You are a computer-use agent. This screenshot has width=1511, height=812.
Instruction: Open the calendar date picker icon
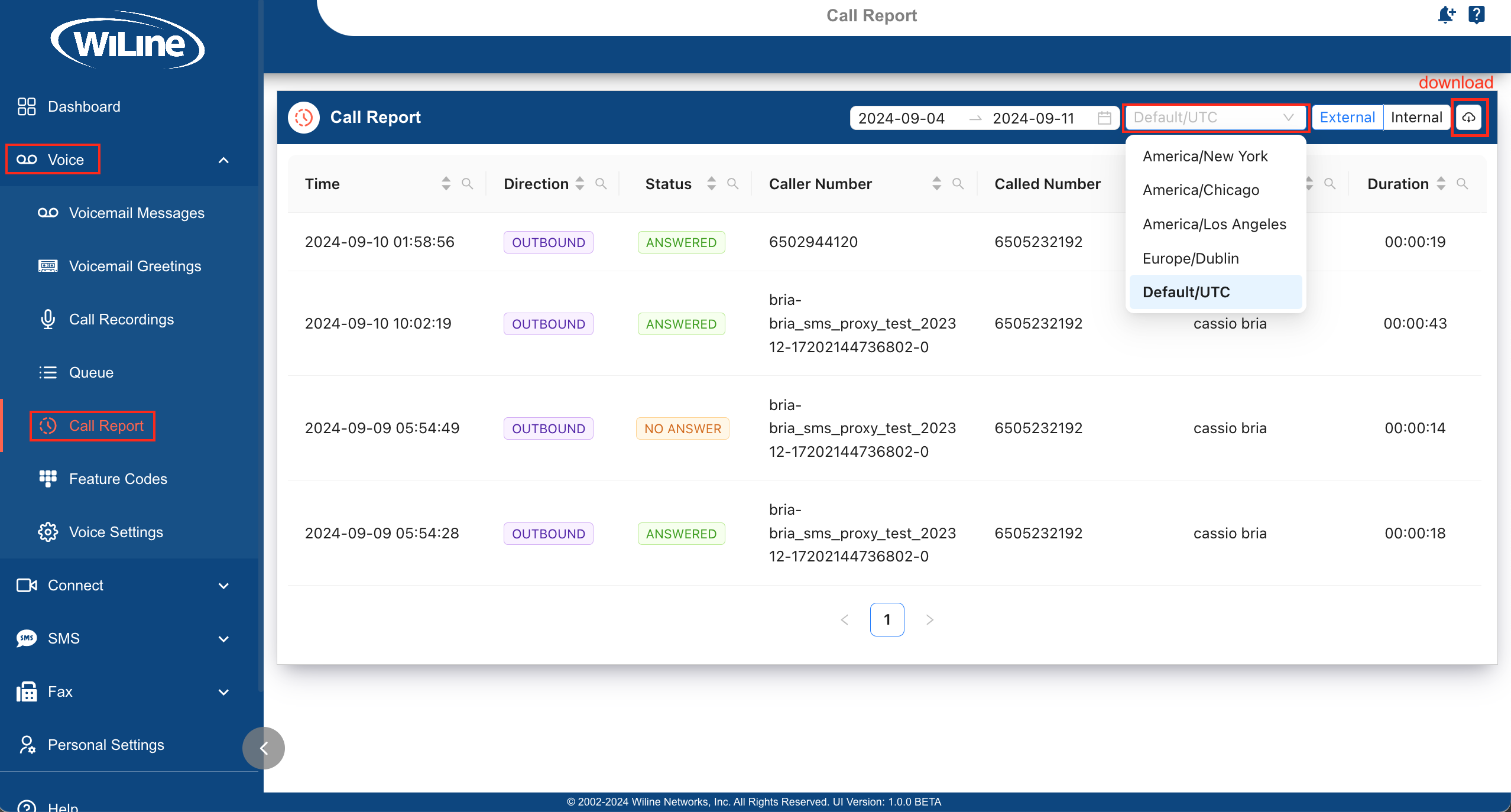(1104, 118)
